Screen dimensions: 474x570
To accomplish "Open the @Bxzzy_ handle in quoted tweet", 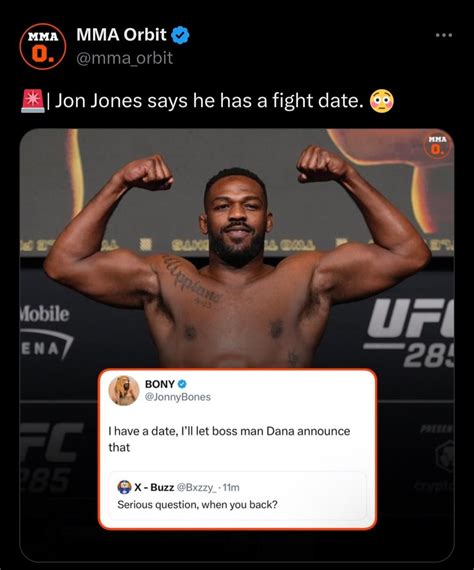I will (196, 487).
